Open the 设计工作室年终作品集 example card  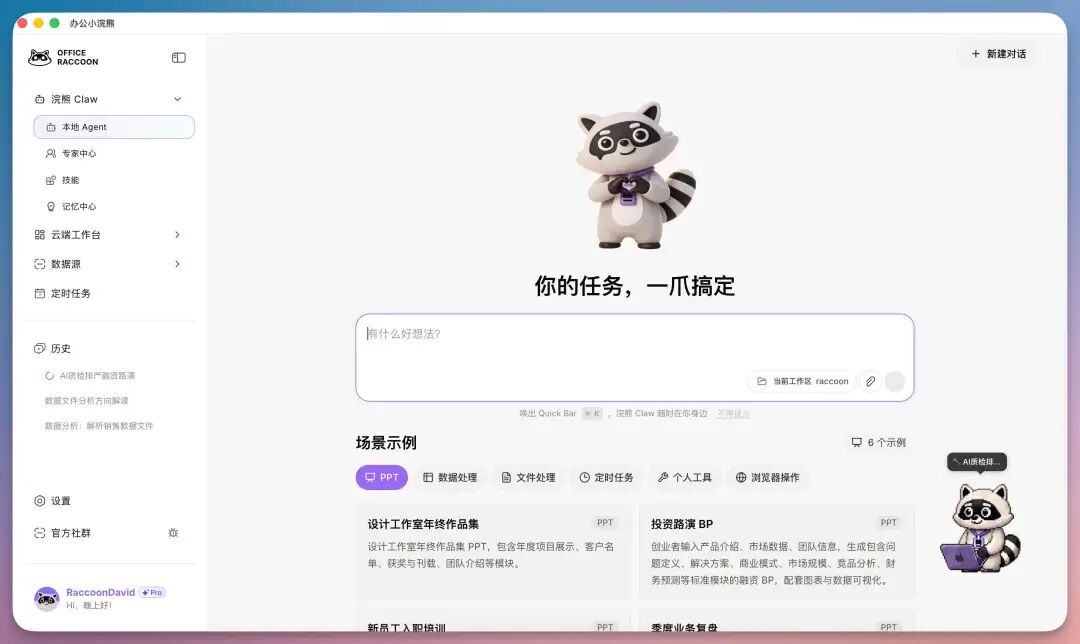[493, 552]
